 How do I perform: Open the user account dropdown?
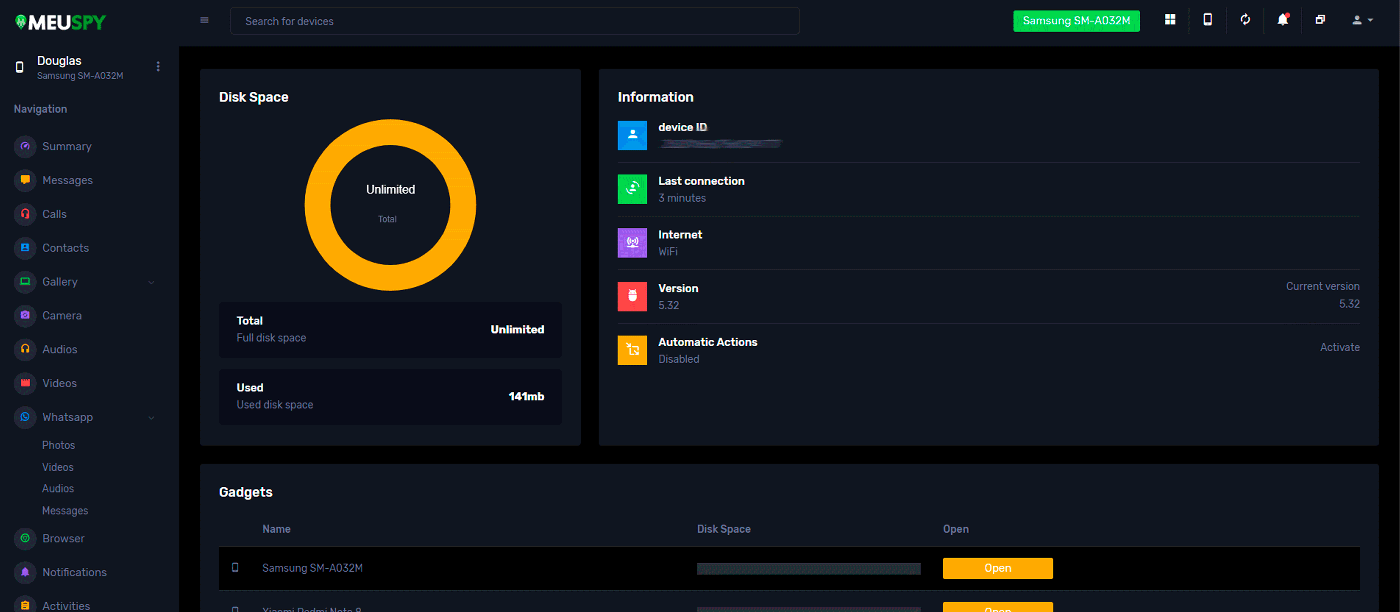click(x=1361, y=20)
